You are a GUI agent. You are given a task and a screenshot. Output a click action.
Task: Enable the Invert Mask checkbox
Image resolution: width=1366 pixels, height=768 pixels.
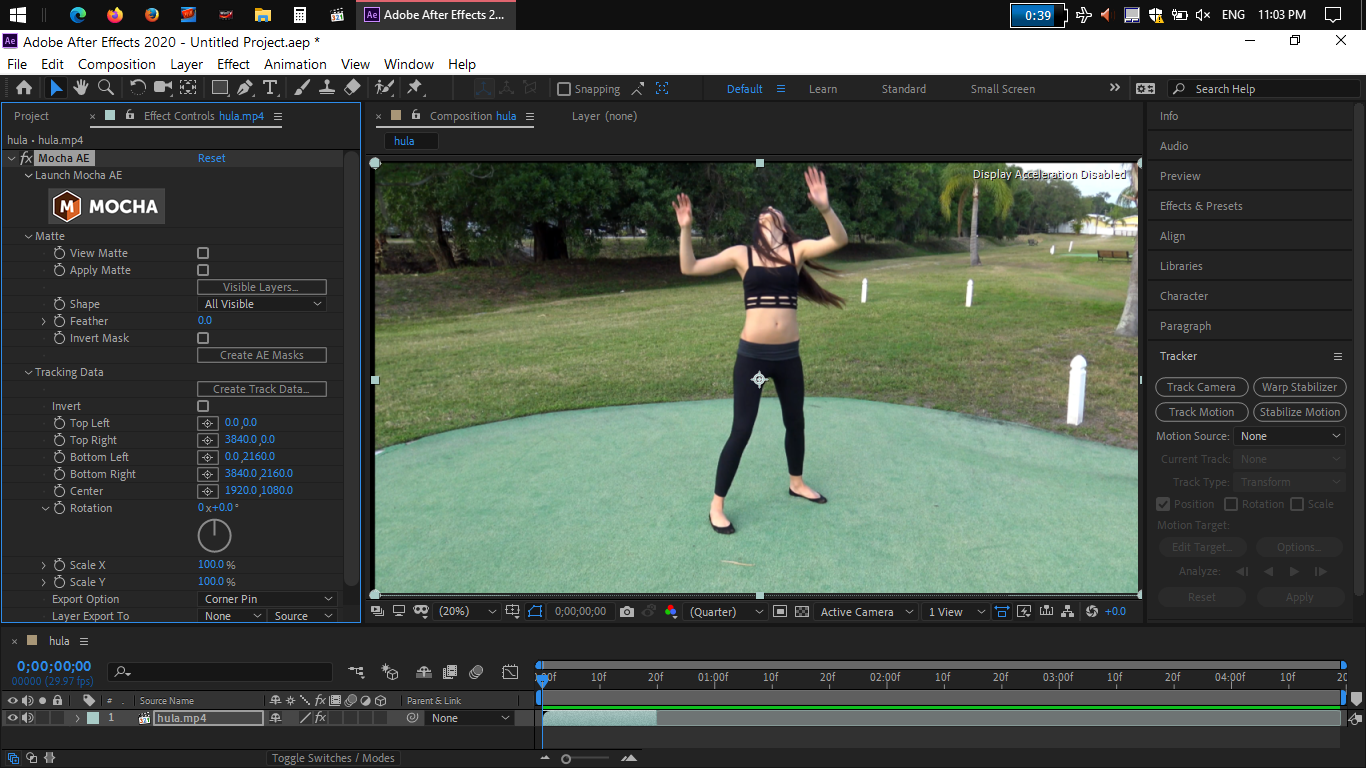coord(203,339)
